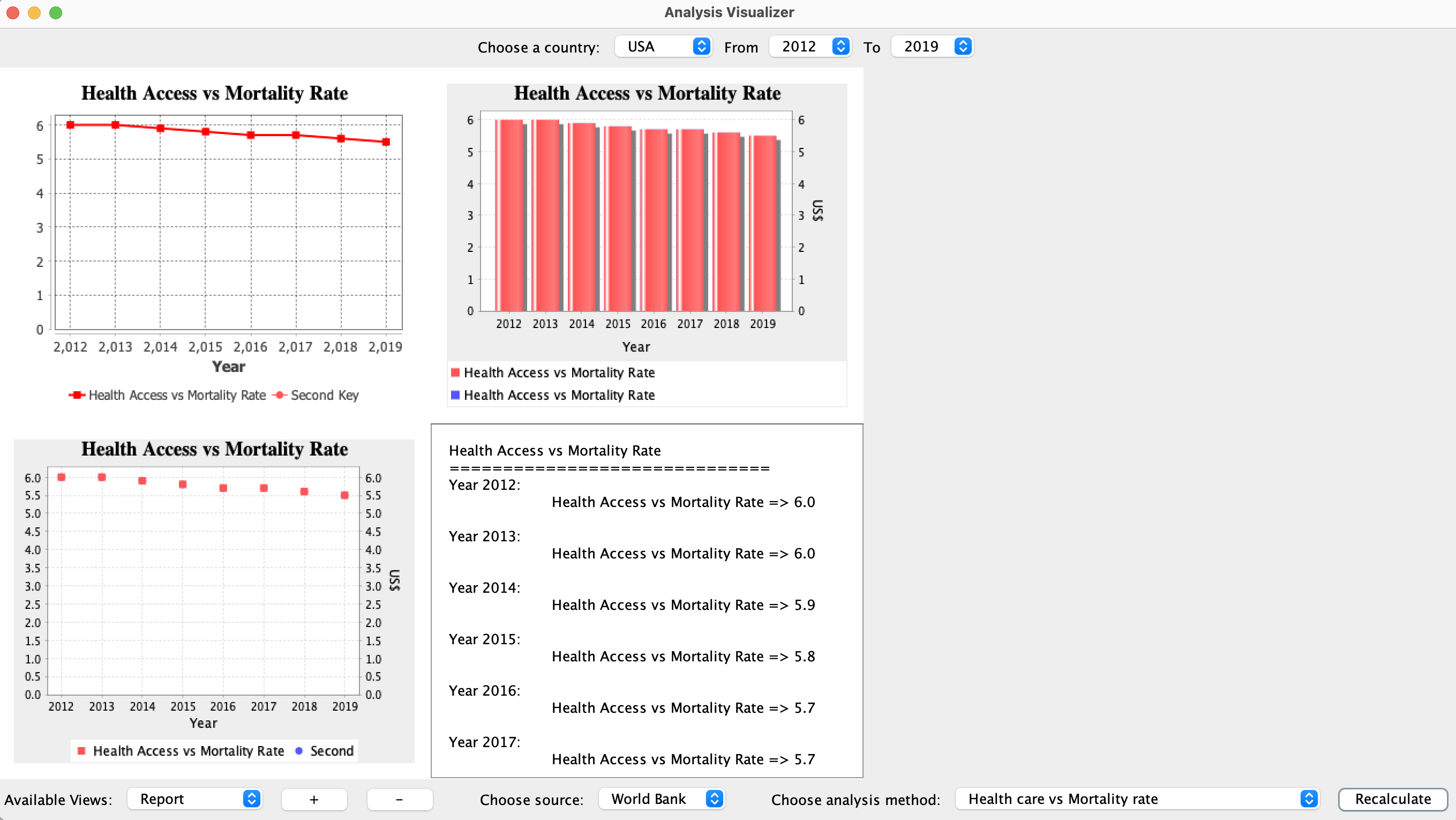Click the blue legend swatch in bar chart
The image size is (1456, 820).
(x=455, y=395)
